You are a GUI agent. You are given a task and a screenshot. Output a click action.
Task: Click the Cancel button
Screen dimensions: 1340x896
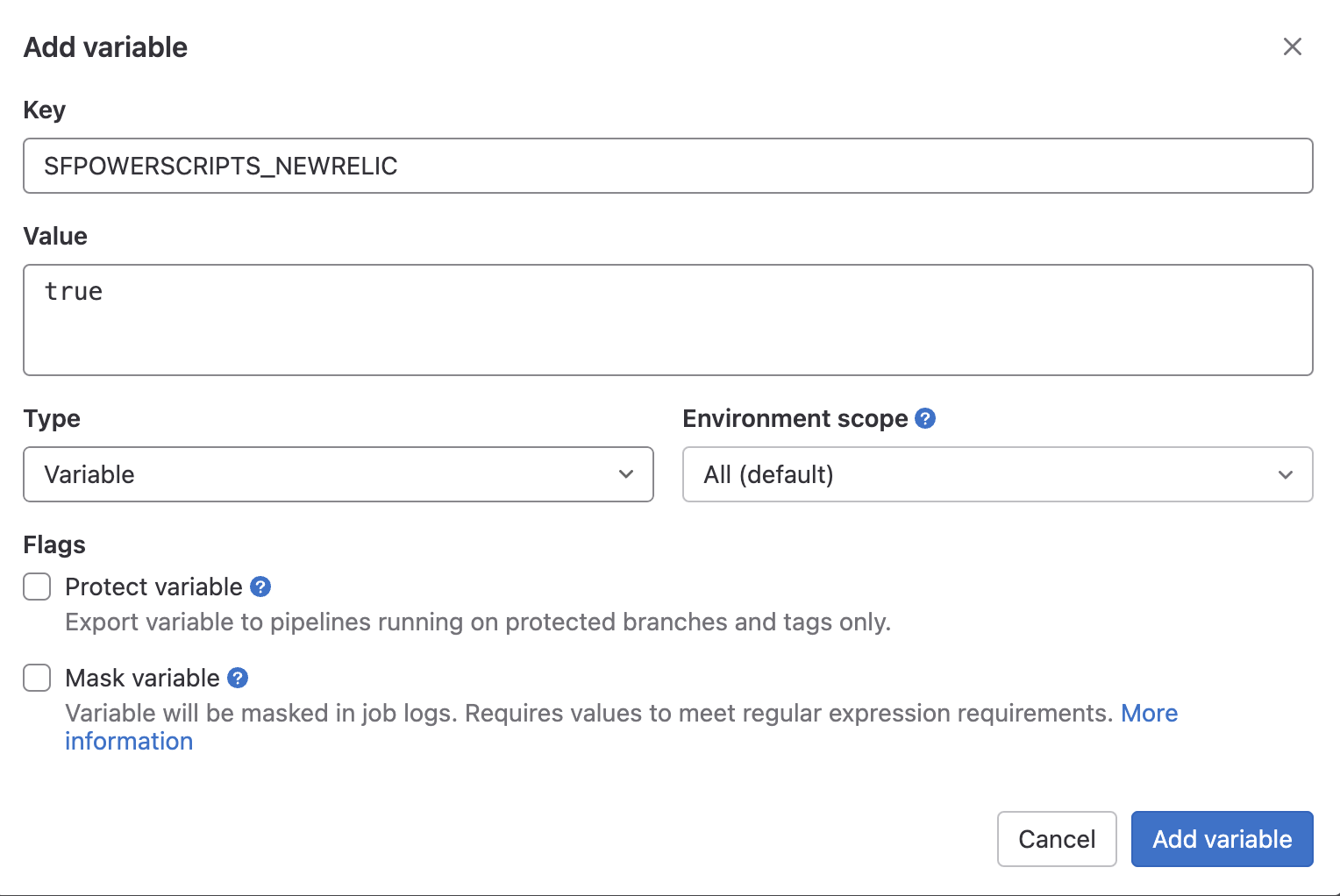click(1057, 839)
